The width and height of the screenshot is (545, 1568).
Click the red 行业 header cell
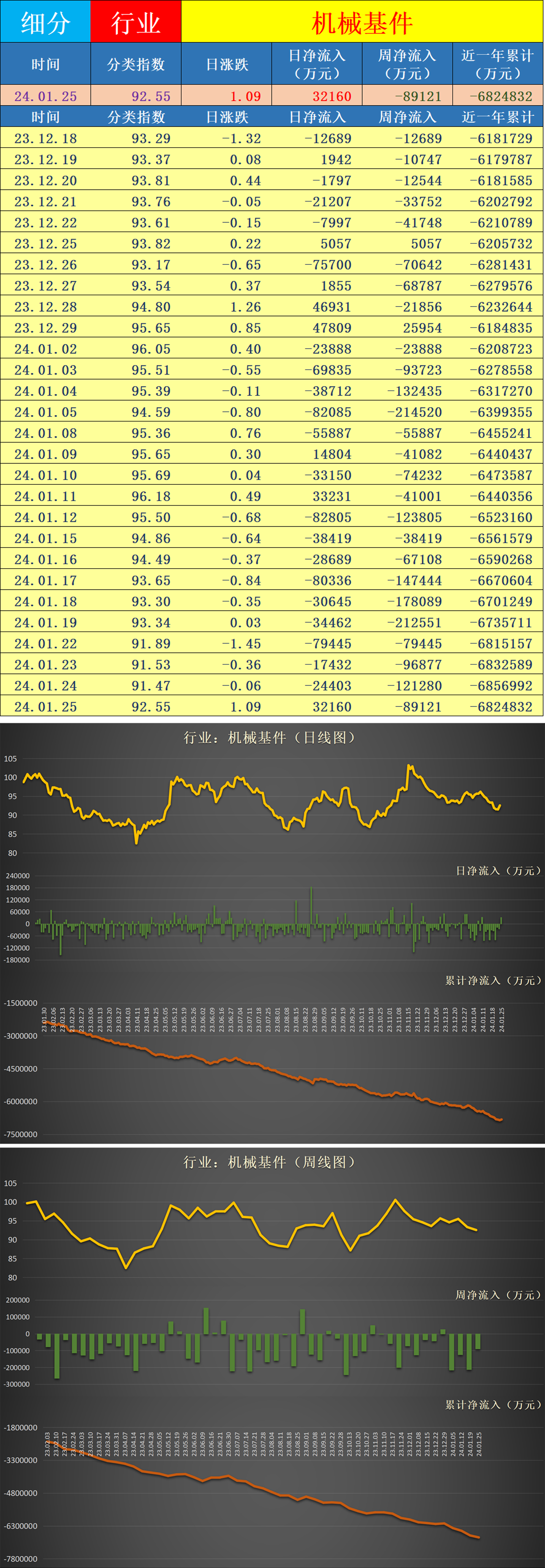[136, 23]
